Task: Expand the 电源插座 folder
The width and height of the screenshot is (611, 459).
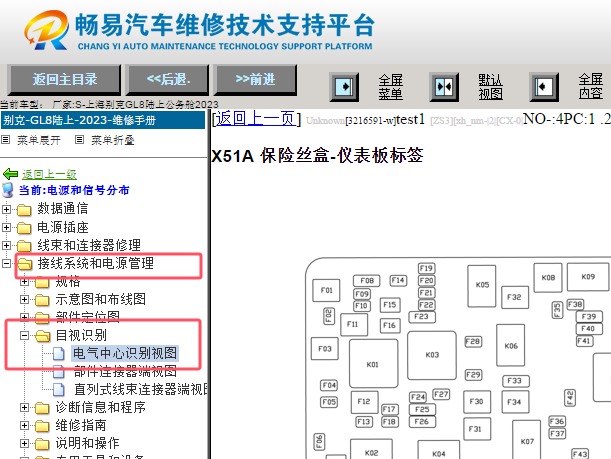Action: [x=6, y=227]
